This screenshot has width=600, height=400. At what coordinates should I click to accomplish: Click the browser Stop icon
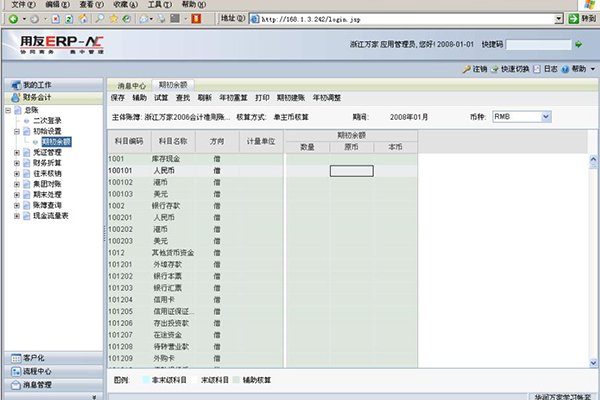(55, 19)
